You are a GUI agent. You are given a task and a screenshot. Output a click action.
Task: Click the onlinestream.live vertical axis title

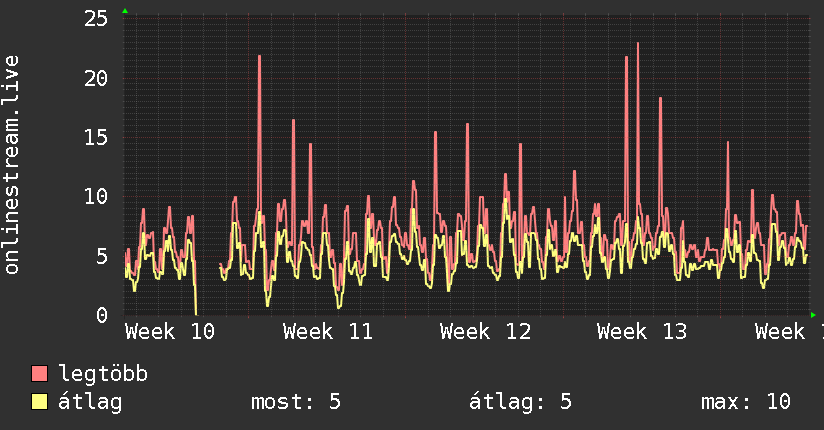[12, 165]
